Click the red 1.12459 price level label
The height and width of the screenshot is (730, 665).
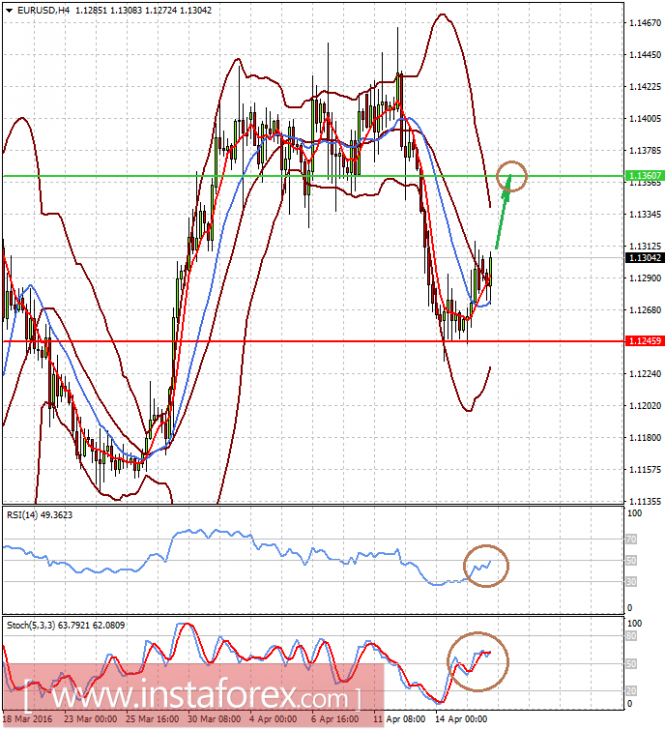[645, 341]
